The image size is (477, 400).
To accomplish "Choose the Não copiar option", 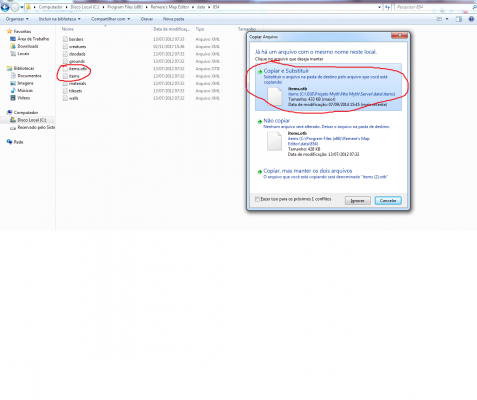I will click(277, 121).
